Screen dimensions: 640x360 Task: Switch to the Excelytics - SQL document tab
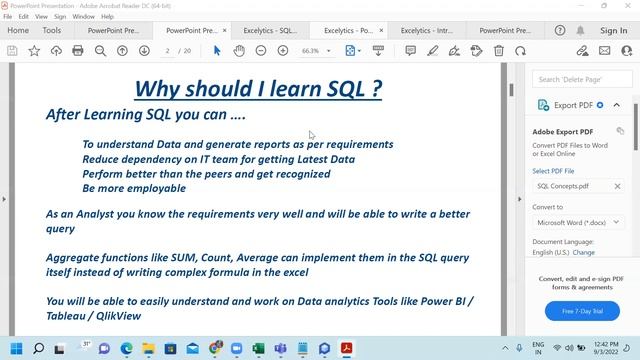tap(270, 31)
